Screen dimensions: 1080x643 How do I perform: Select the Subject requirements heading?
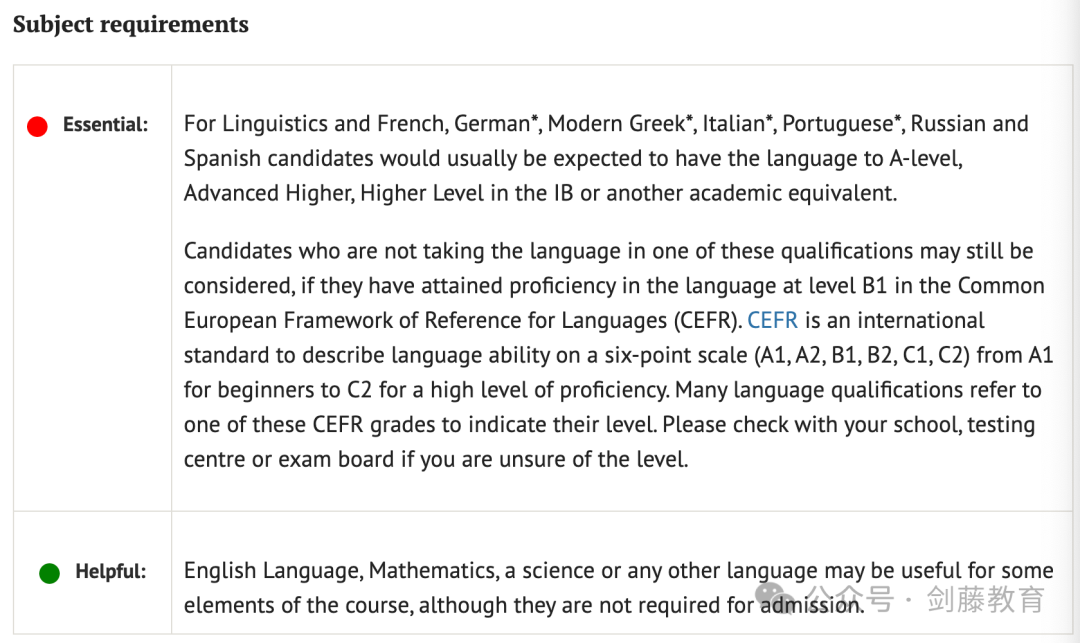click(131, 24)
